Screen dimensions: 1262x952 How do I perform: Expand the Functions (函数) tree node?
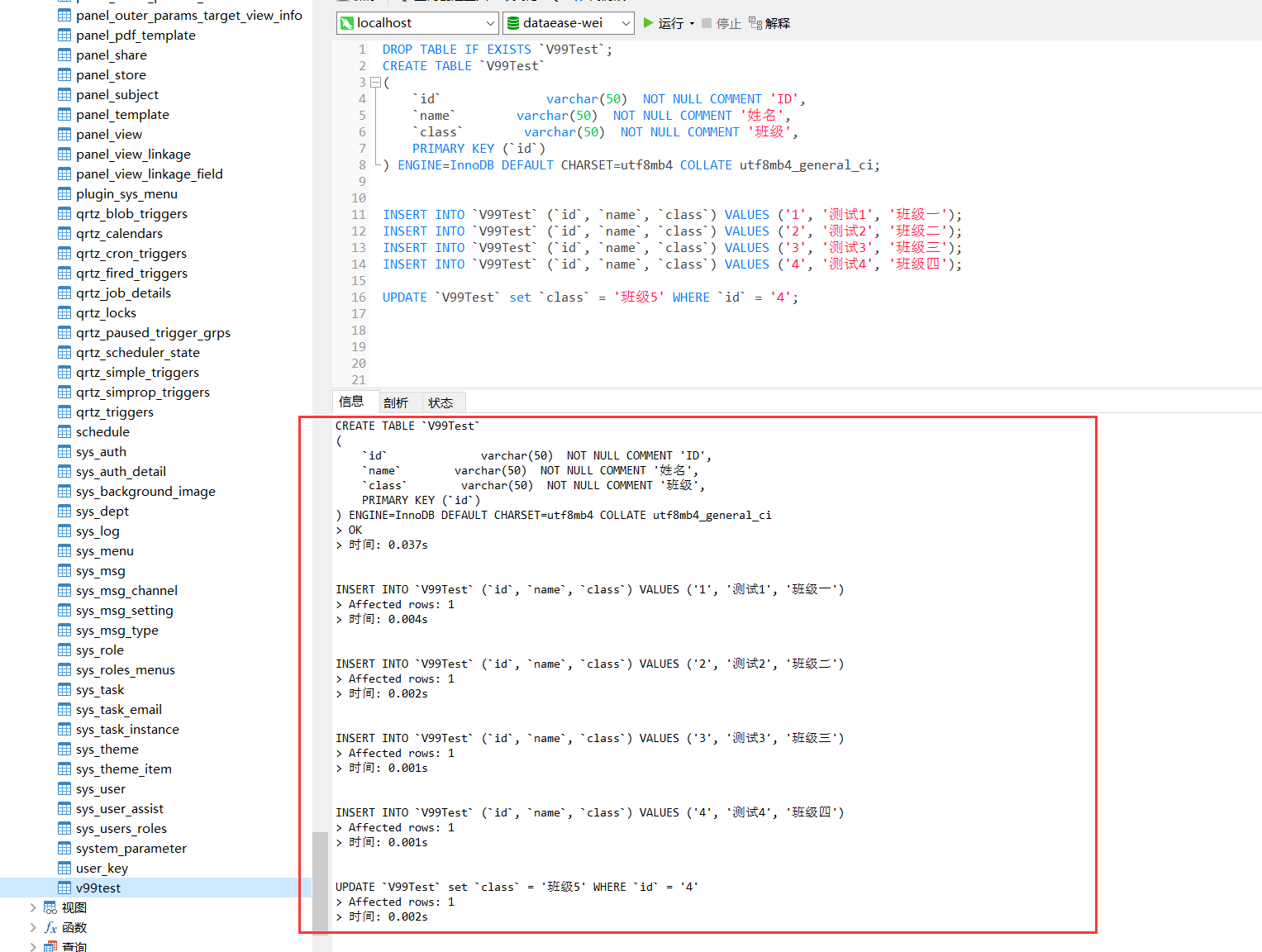[x=33, y=927]
